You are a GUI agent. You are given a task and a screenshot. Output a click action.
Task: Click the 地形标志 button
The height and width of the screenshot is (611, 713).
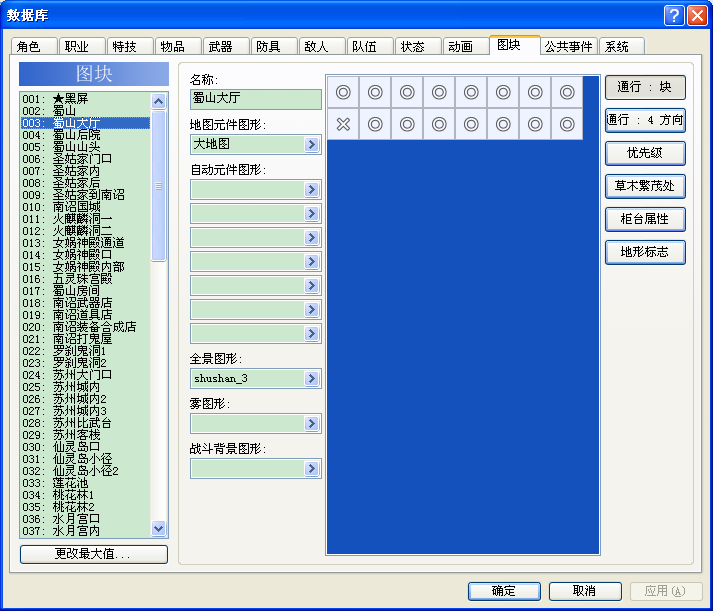coord(645,252)
